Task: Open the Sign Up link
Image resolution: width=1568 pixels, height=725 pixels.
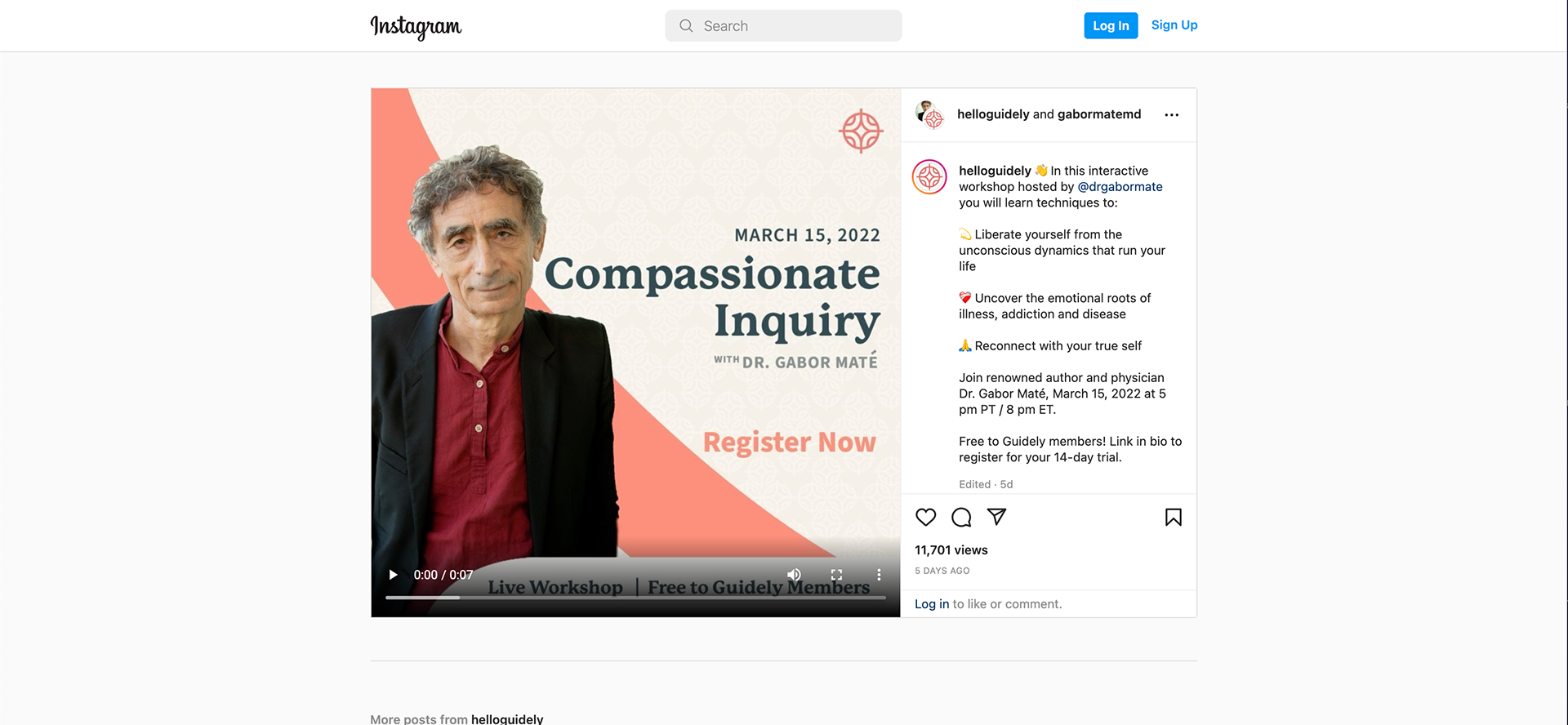Action: coord(1174,25)
